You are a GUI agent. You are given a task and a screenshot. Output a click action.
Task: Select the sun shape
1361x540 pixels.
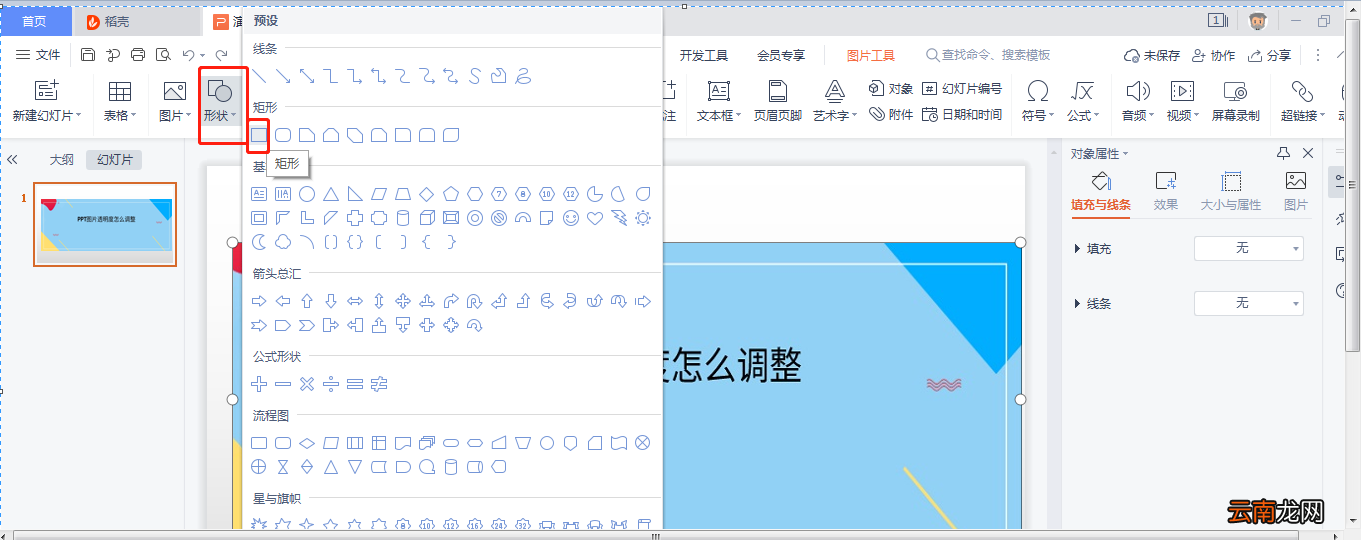(643, 217)
